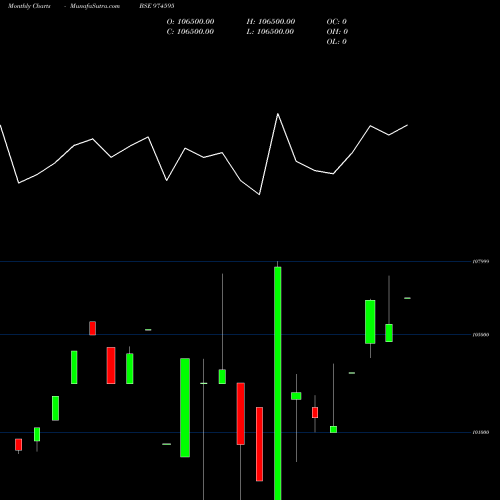Click the sharp peak of the white line
Image resolution: width=500 pixels, height=500 pixels.
point(278,114)
